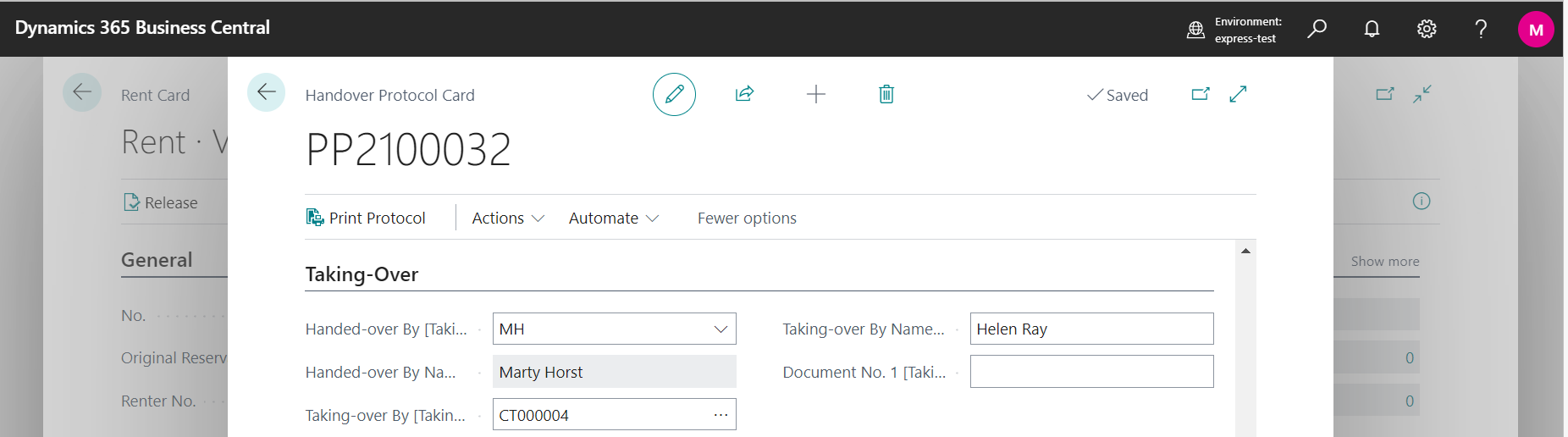This screenshot has width=1568, height=437.
Task: Click Fewer options
Action: [x=747, y=218]
